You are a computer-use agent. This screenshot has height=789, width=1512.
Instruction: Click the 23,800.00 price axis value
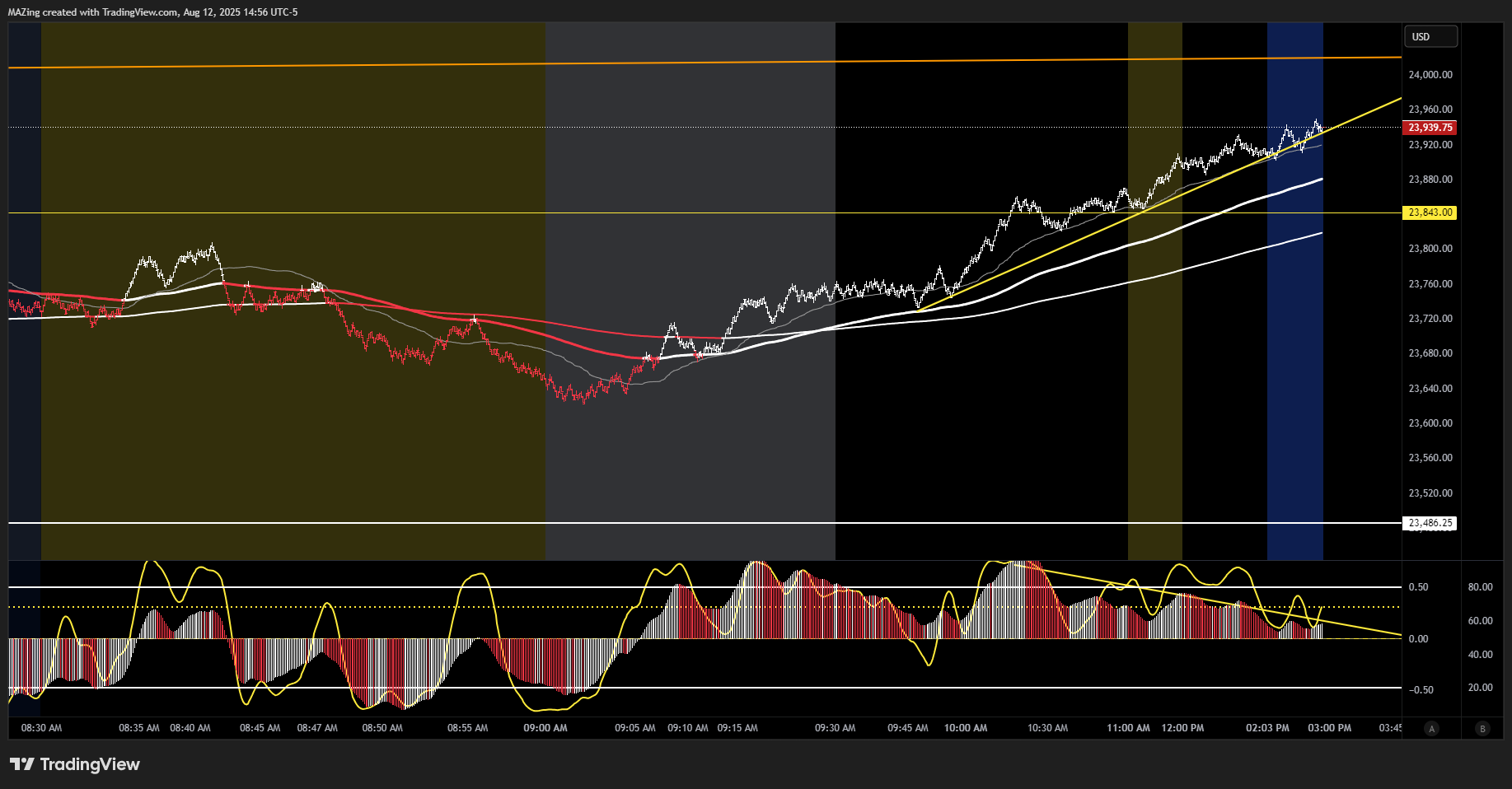coord(1430,249)
